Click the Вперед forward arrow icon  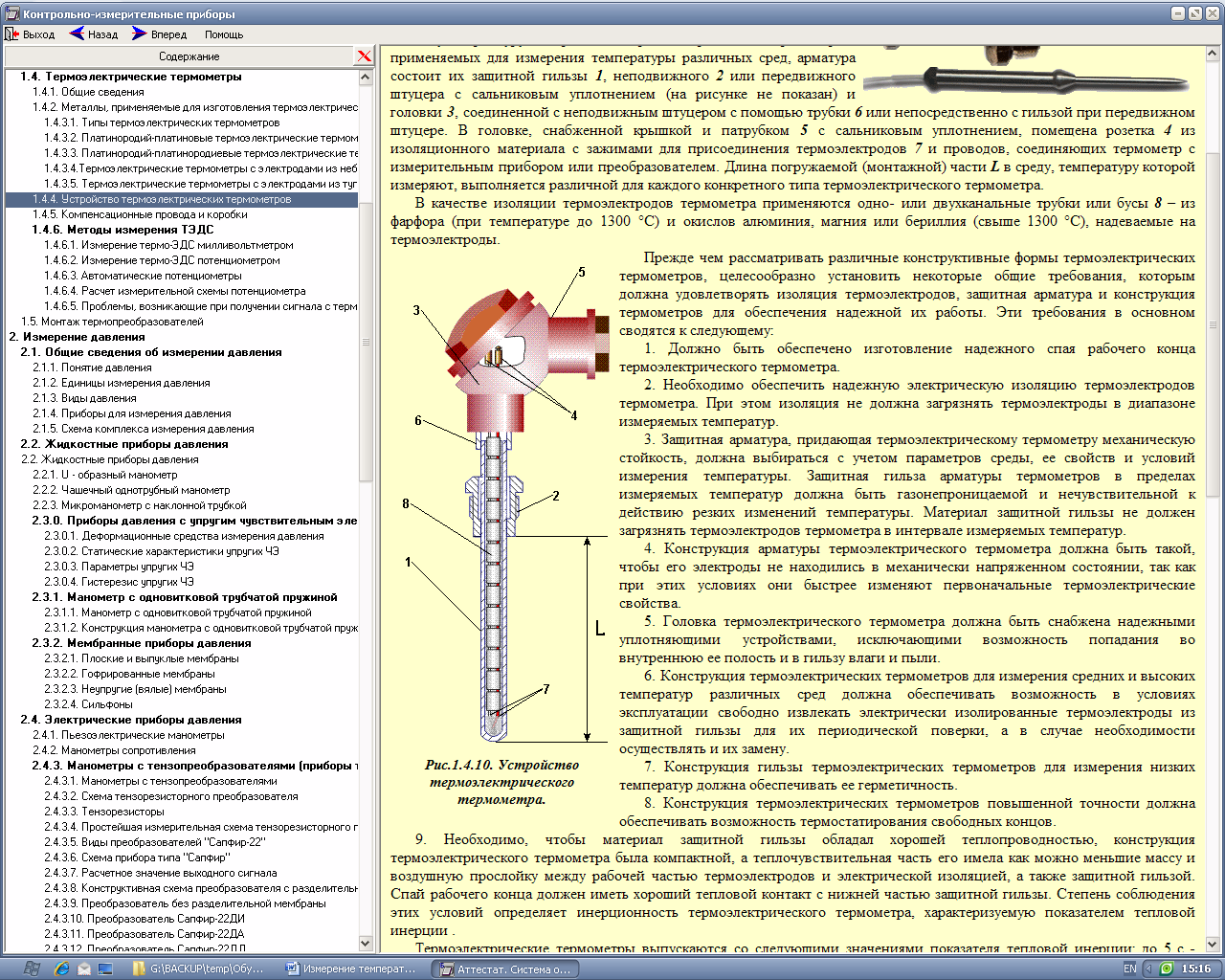140,34
